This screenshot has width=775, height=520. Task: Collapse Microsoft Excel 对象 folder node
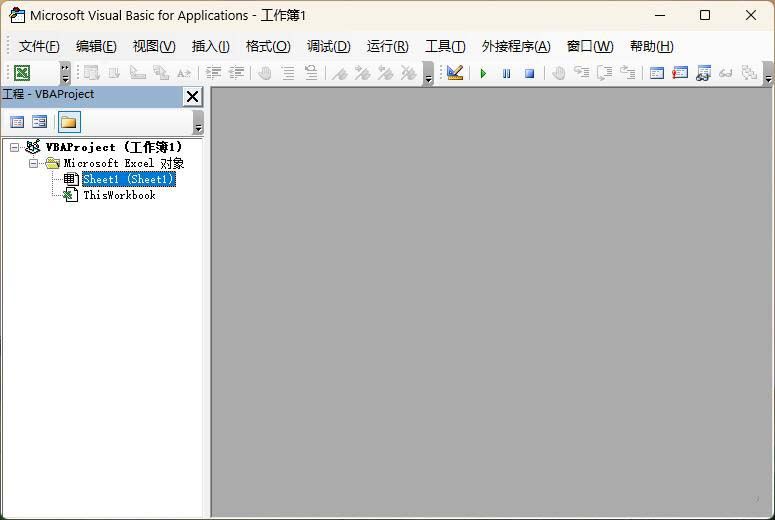coord(33,163)
